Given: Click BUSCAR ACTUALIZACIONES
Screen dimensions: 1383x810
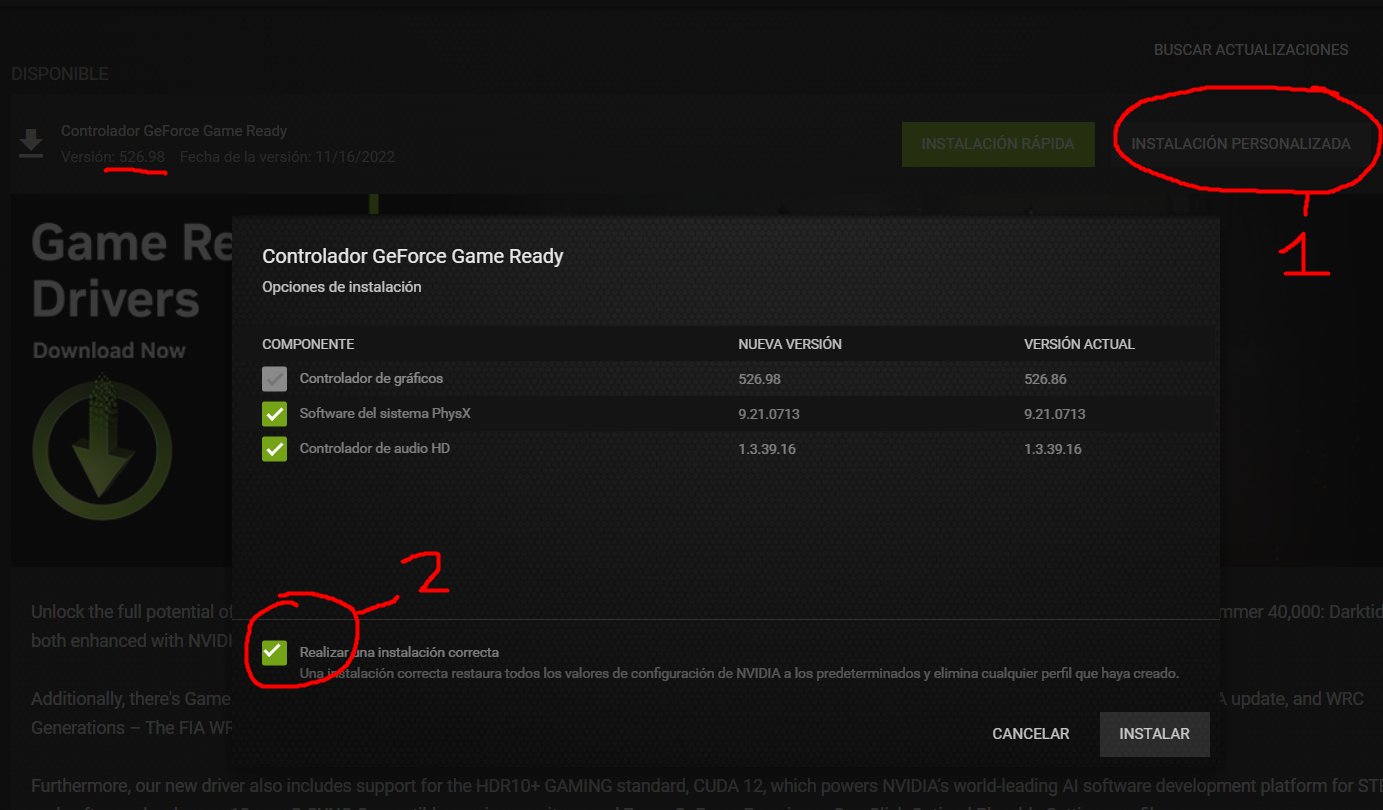Looking at the screenshot, I should tap(1251, 49).
